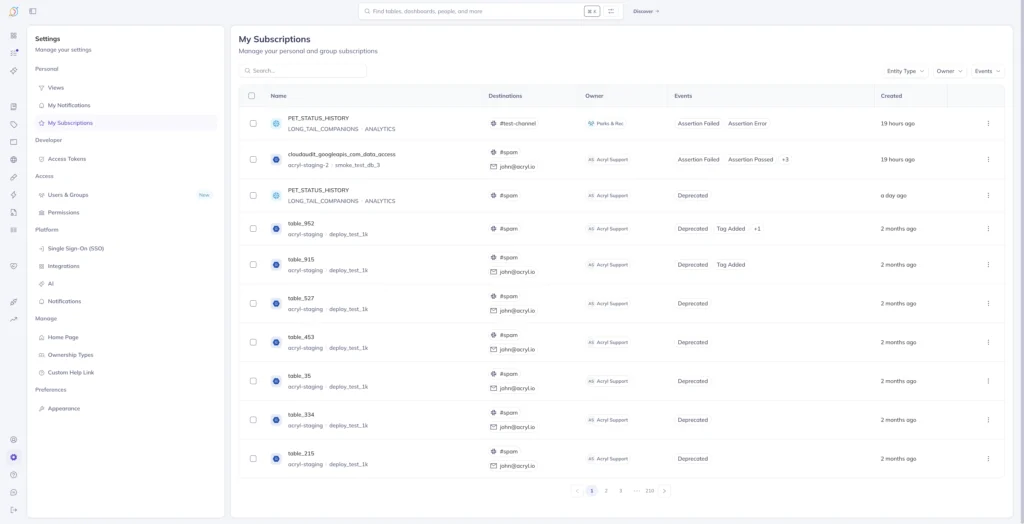
Task: Go to next page arrow in pagination
Action: (x=664, y=491)
